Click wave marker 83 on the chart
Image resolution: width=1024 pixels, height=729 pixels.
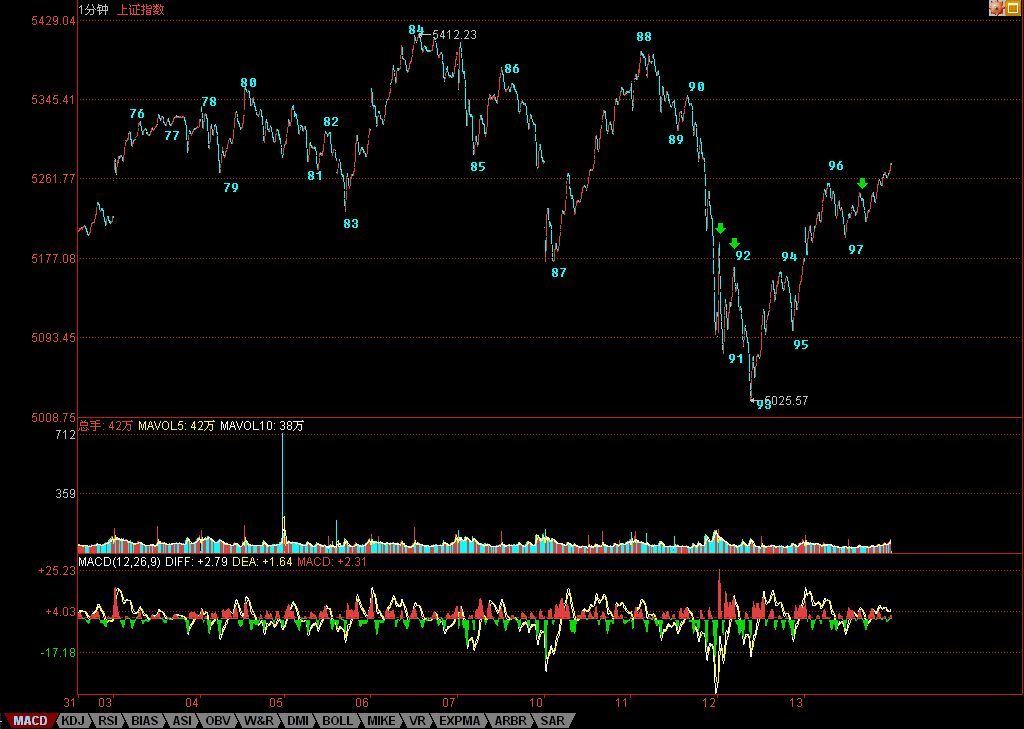[350, 224]
